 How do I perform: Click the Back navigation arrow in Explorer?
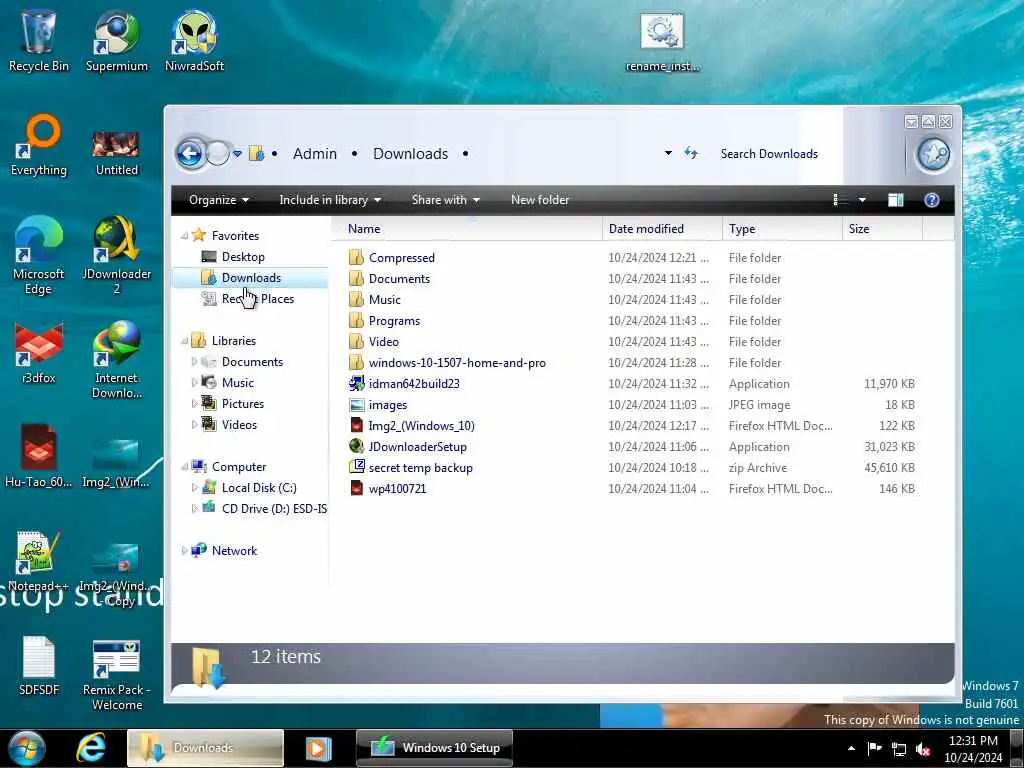(x=190, y=154)
